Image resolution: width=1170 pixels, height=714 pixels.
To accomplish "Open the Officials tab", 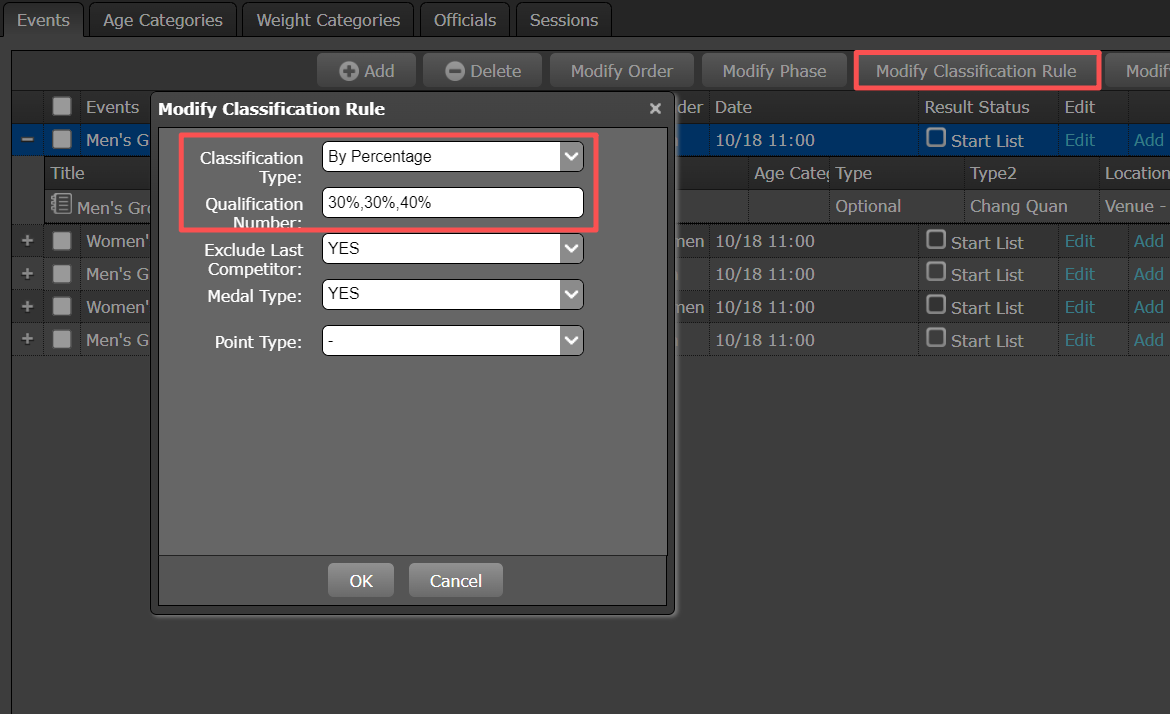I will pyautogui.click(x=465, y=20).
